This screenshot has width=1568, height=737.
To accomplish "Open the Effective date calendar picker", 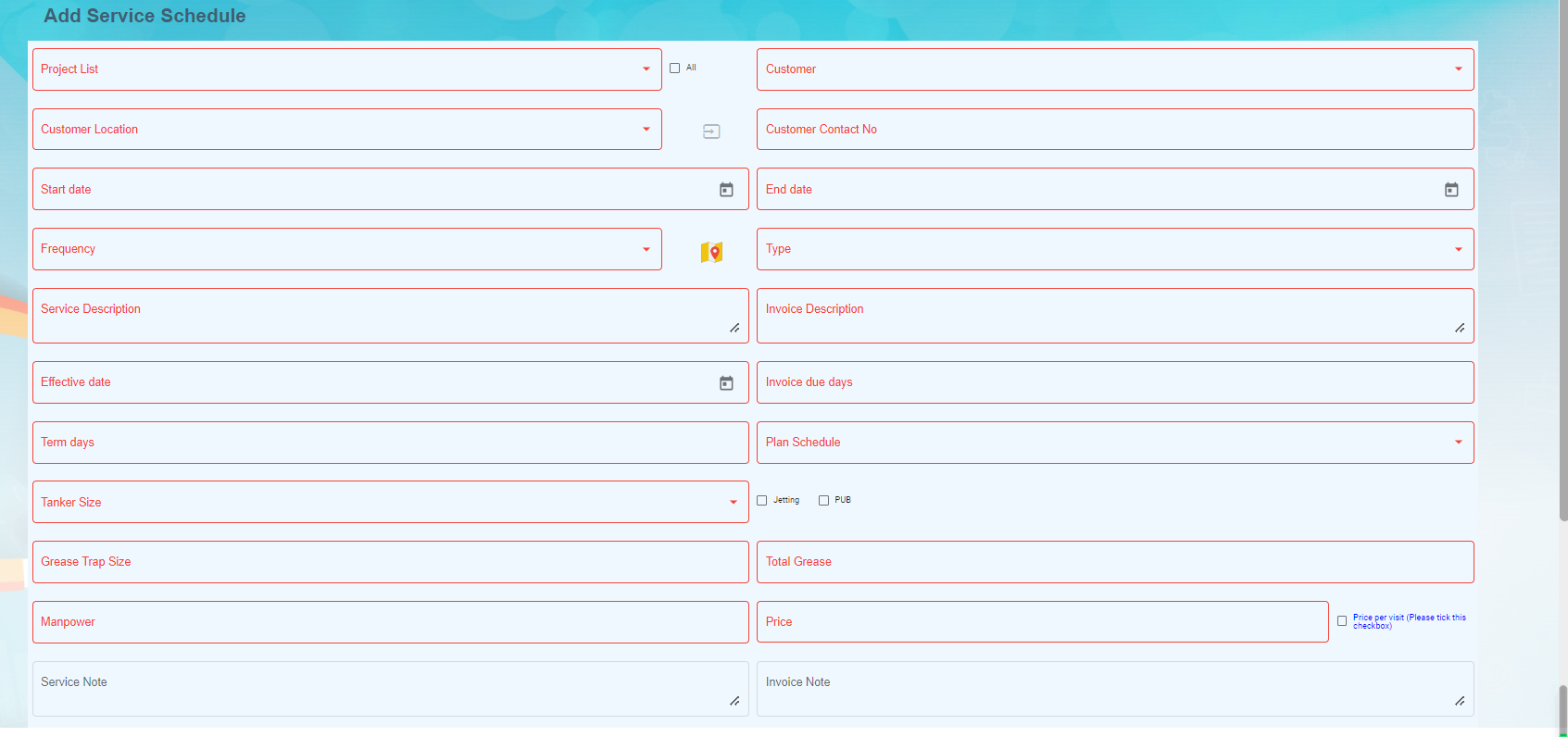I will [726, 383].
